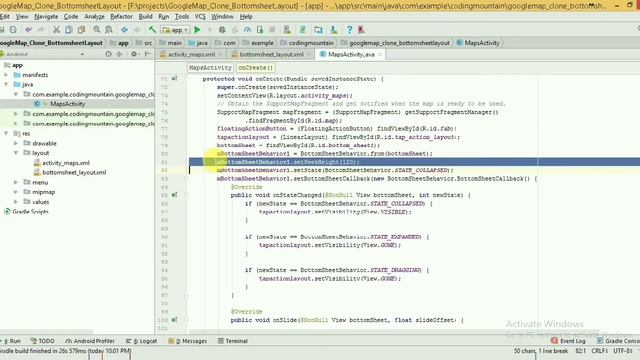The width and height of the screenshot is (640, 360).
Task: Open the Run menu
Action: pos(164,17)
